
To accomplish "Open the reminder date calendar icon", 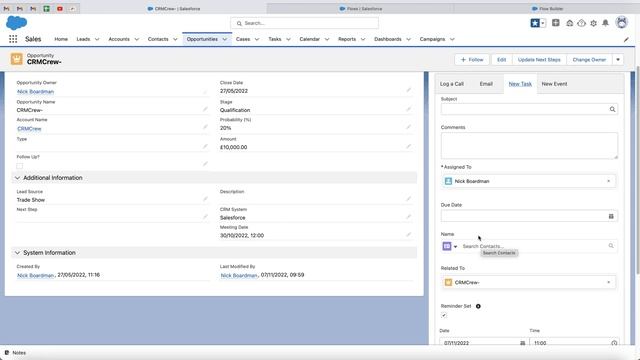I will tap(522, 343).
